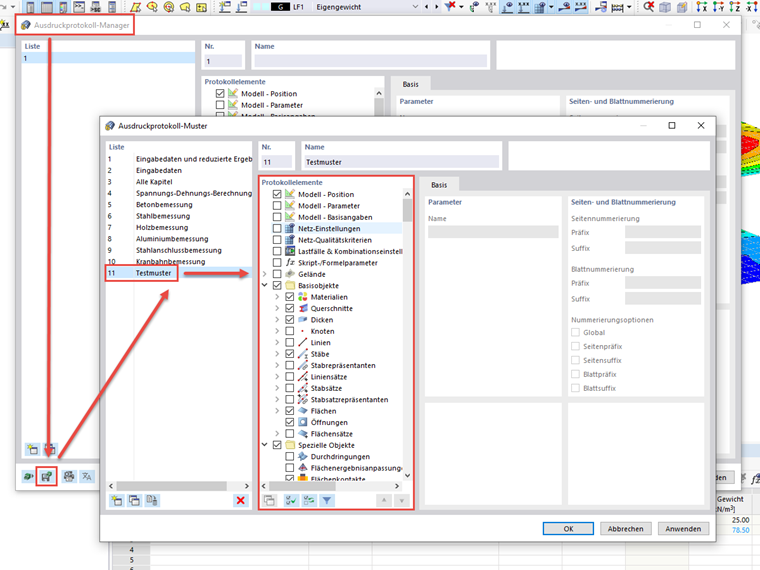Viewport: 760px width, 570px height.
Task: Expand the Flächensätze tree node
Action: pos(277,433)
